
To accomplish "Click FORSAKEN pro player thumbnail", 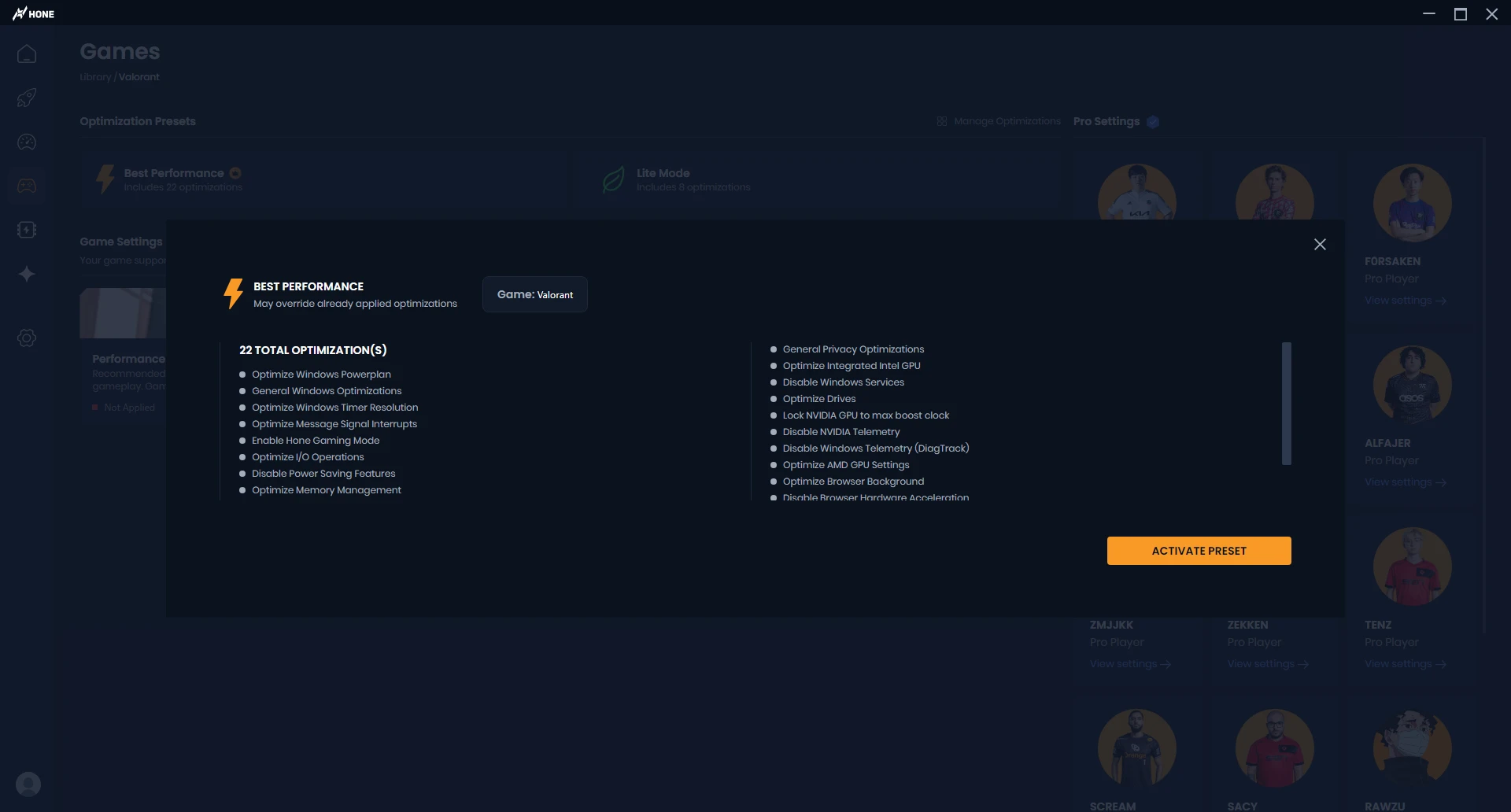I will click(x=1412, y=202).
